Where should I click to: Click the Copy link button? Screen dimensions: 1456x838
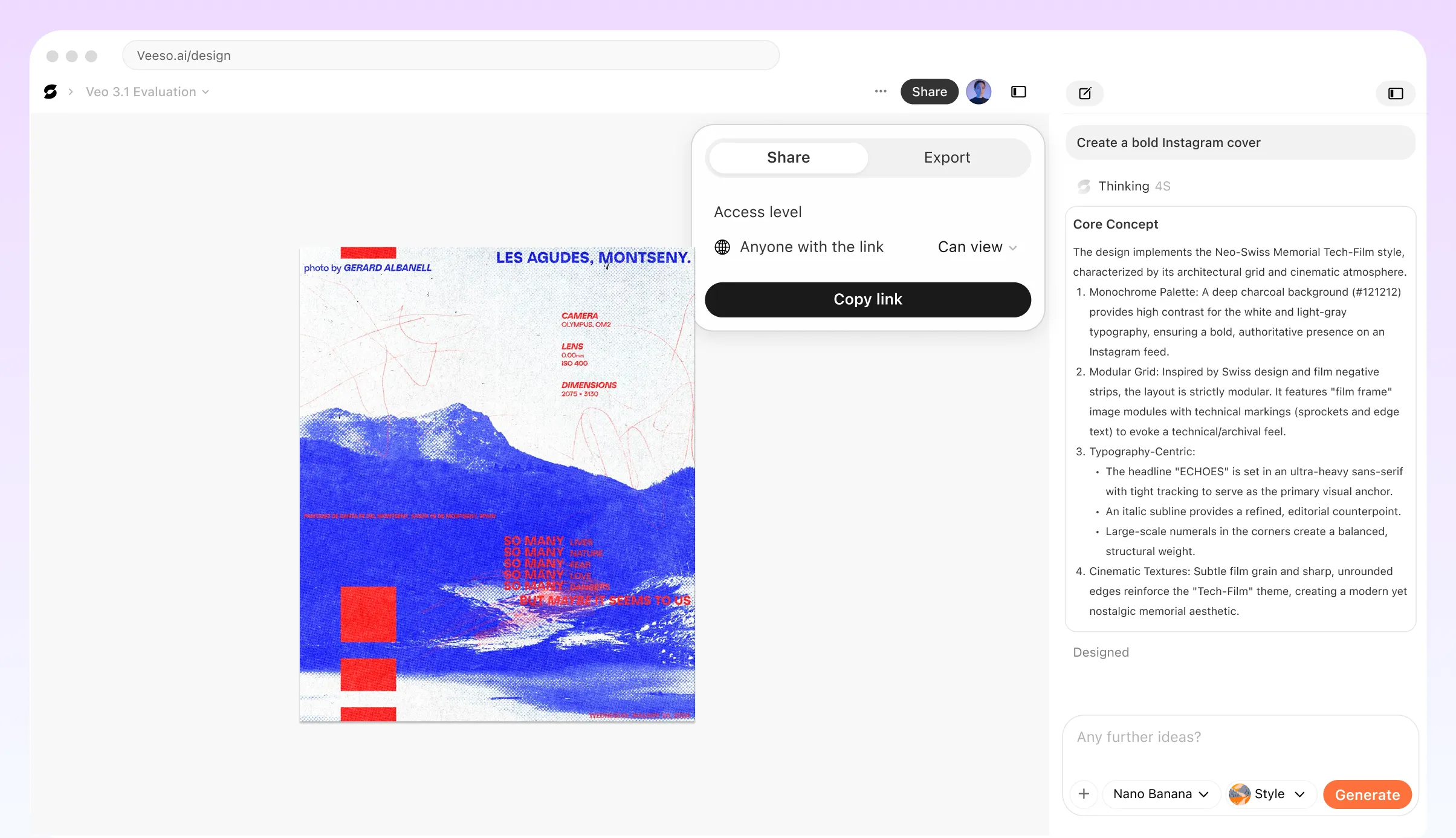click(867, 299)
